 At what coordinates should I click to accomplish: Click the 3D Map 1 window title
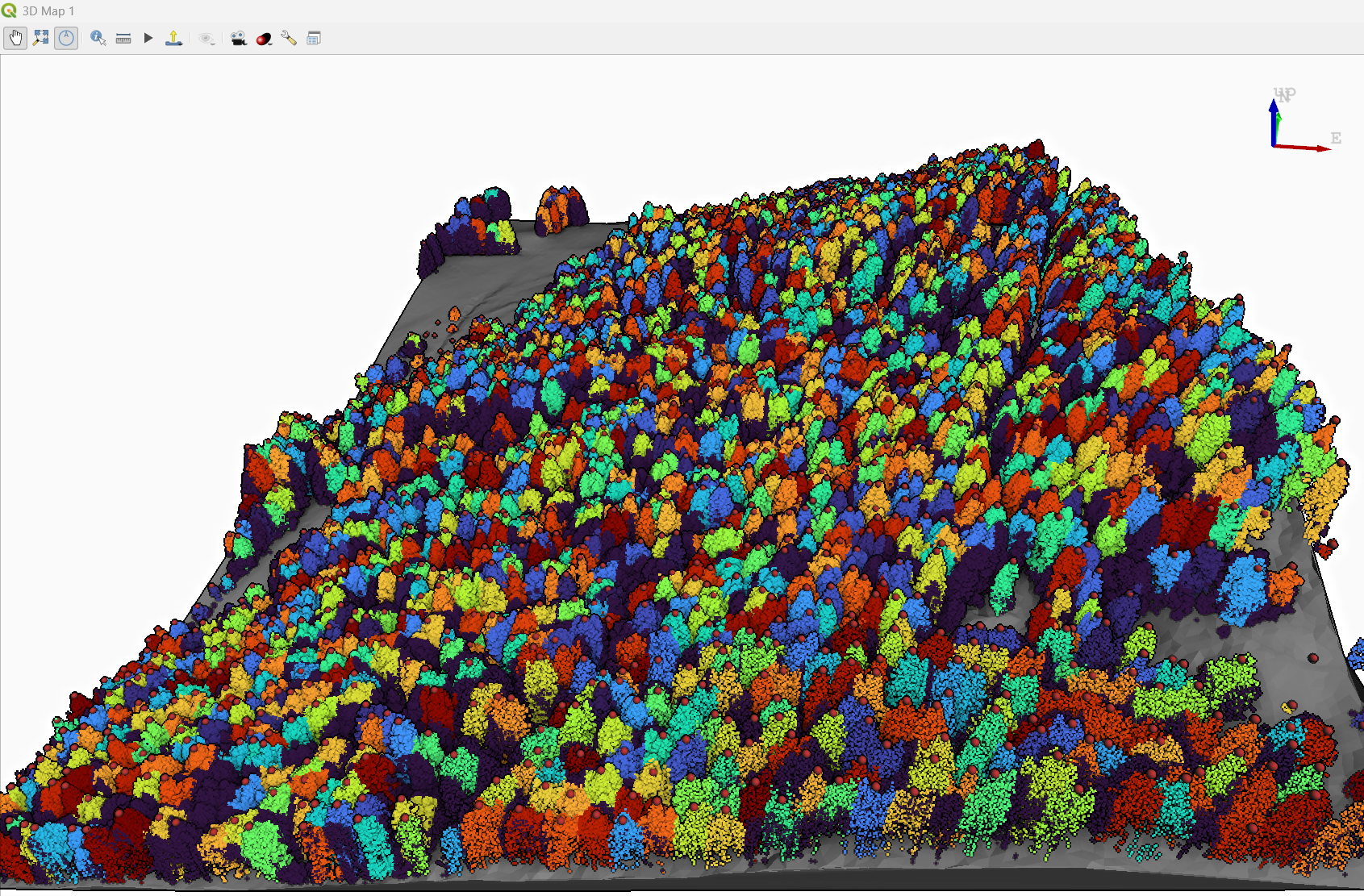click(48, 11)
